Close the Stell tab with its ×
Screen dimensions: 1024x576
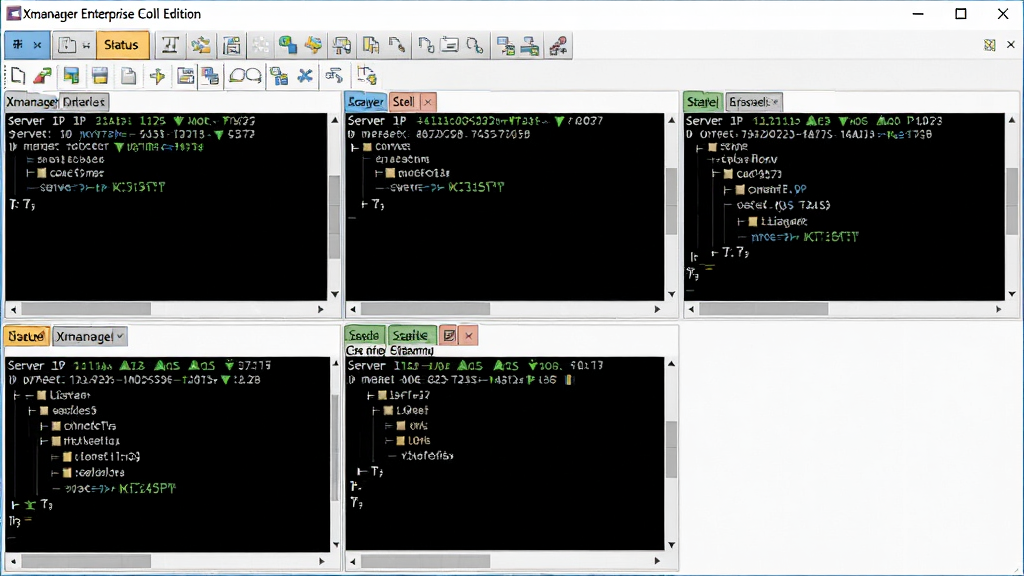428,102
